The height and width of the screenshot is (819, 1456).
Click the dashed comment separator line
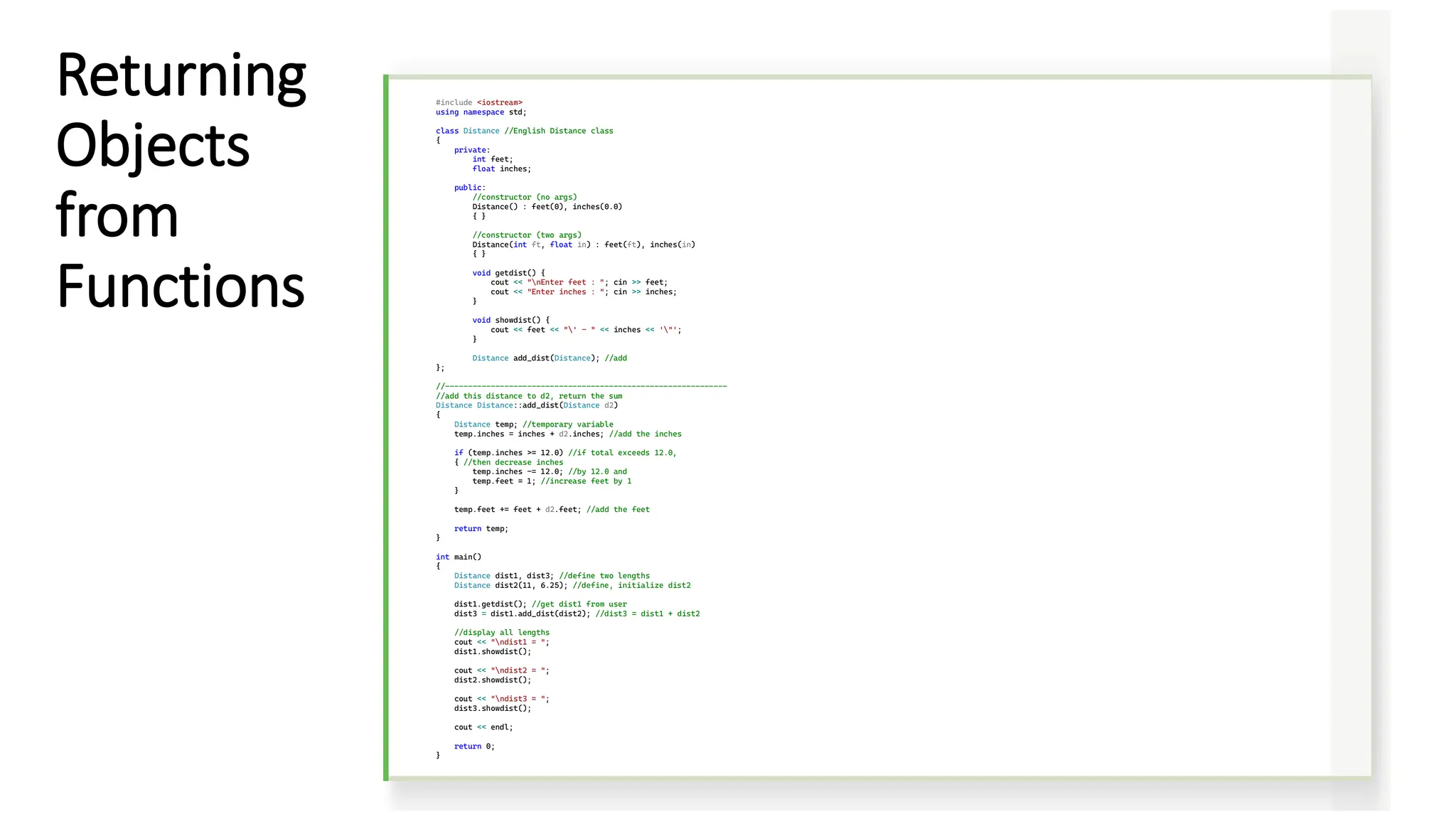(582, 386)
